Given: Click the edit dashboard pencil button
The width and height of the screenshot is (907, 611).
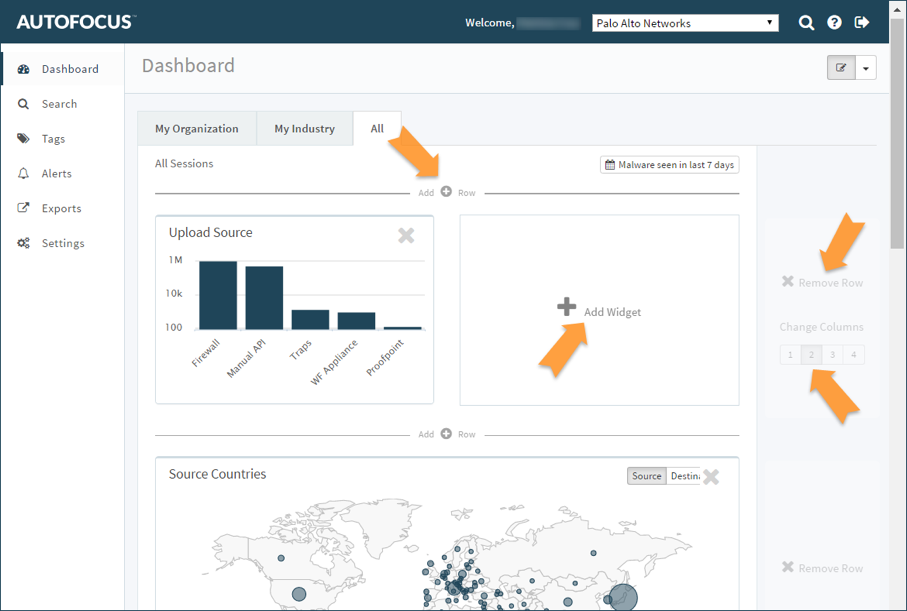Looking at the screenshot, I should (841, 68).
